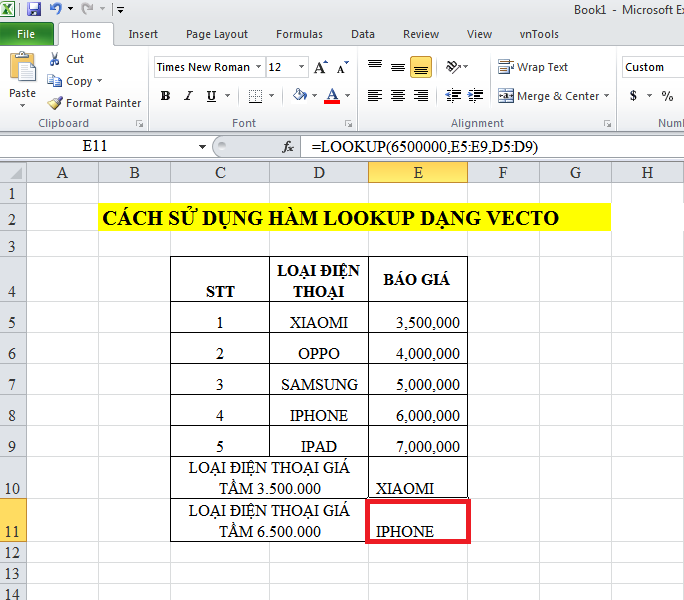Image resolution: width=684 pixels, height=600 pixels.
Task: Open the font size 12 dropdown
Action: (301, 67)
